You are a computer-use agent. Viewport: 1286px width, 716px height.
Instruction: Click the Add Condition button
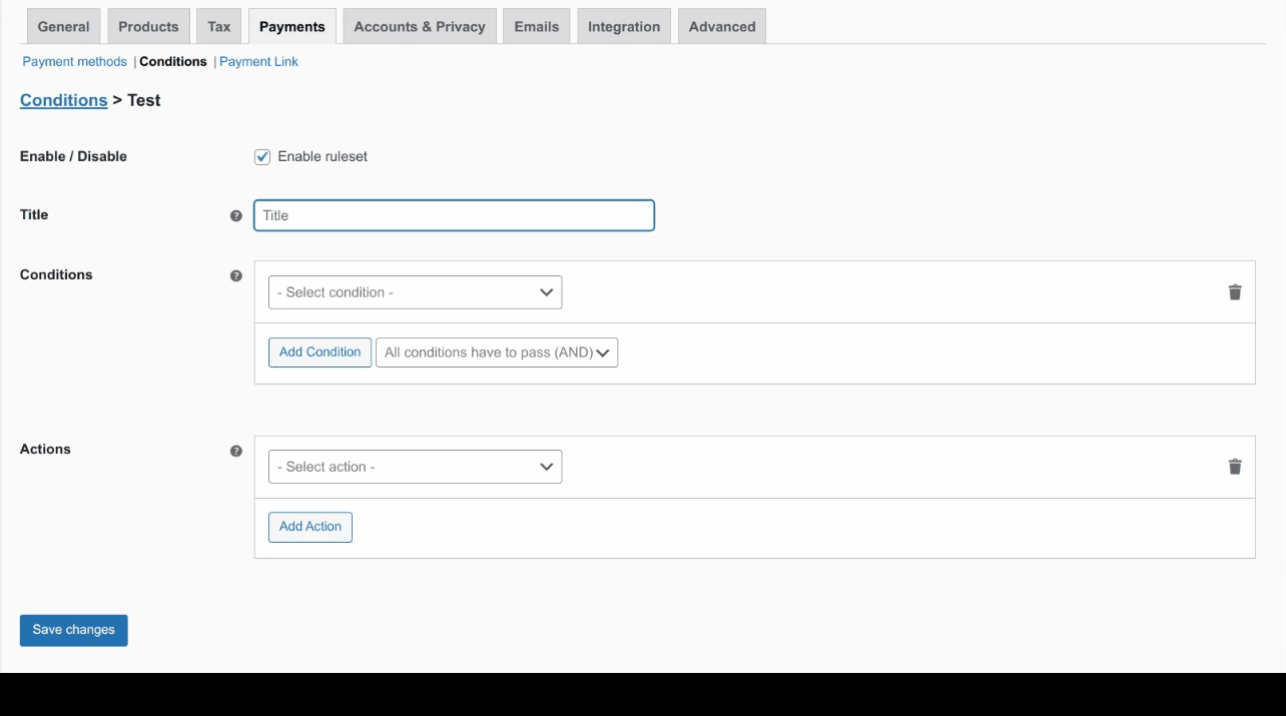tap(320, 352)
